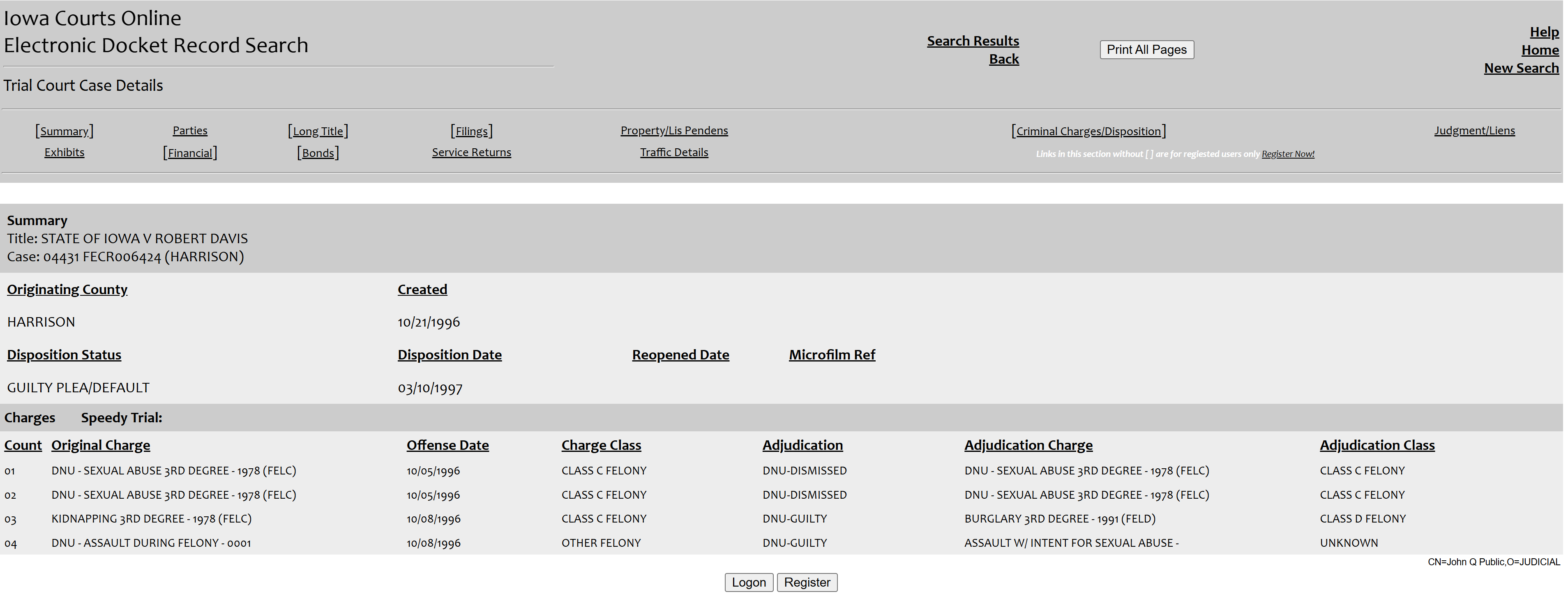Image resolution: width=1568 pixels, height=594 pixels.
Task: Open the Judgment/Liens section
Action: [x=1474, y=130]
